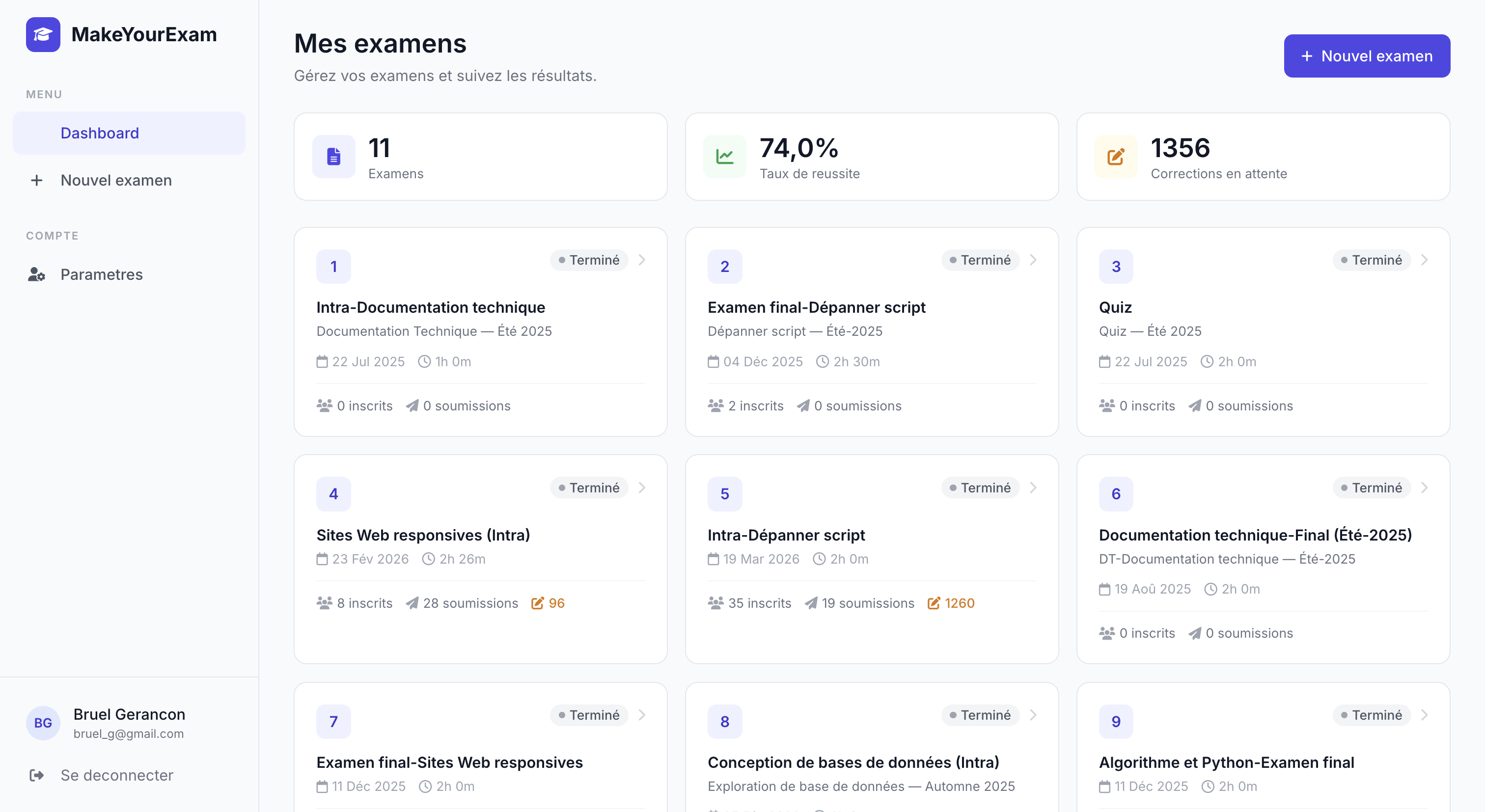Click the clock icon next to 2h 30m
Viewport: 1485px width, 812px height.
[x=823, y=361]
